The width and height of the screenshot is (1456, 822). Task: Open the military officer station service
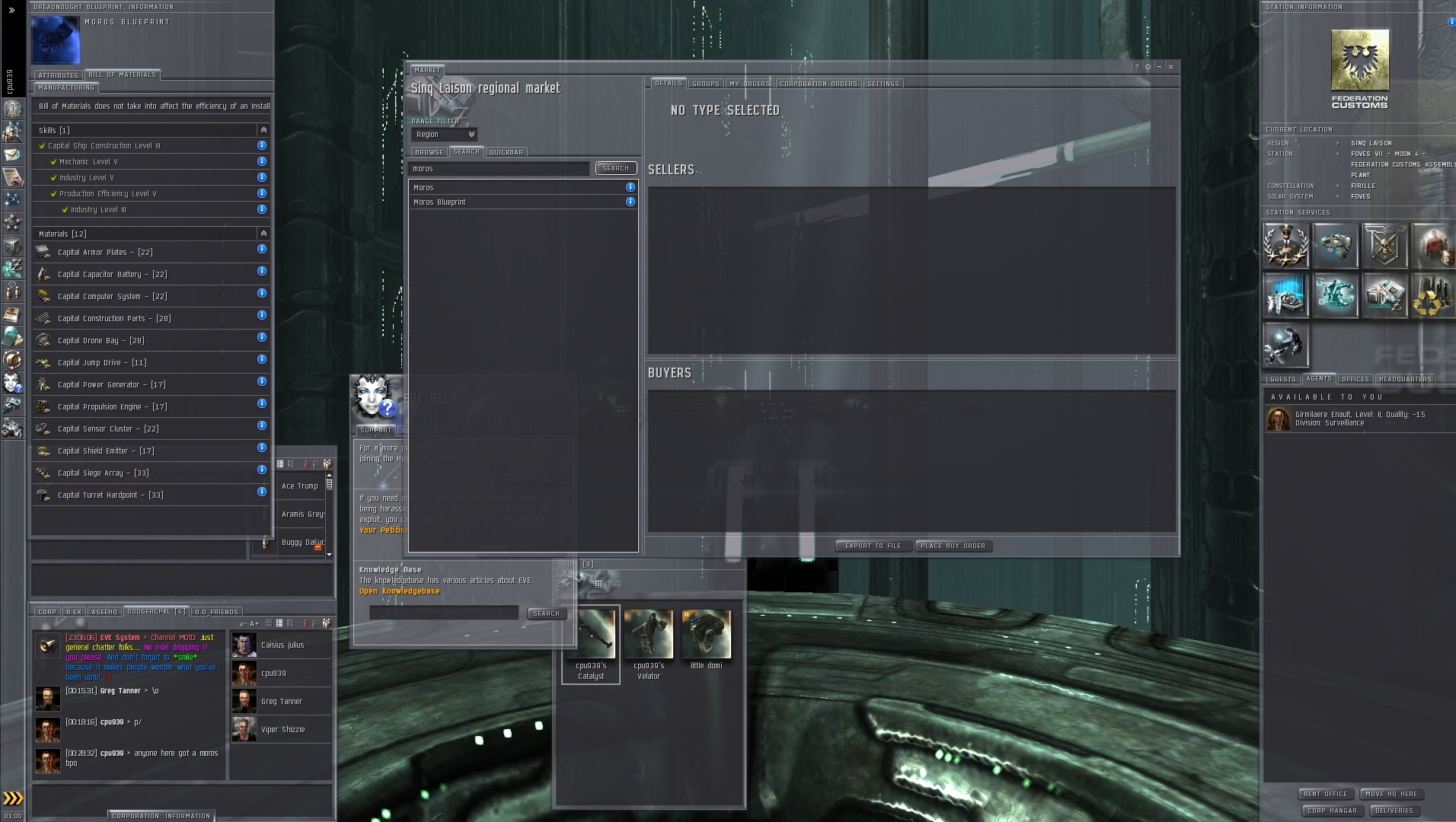click(x=1286, y=245)
